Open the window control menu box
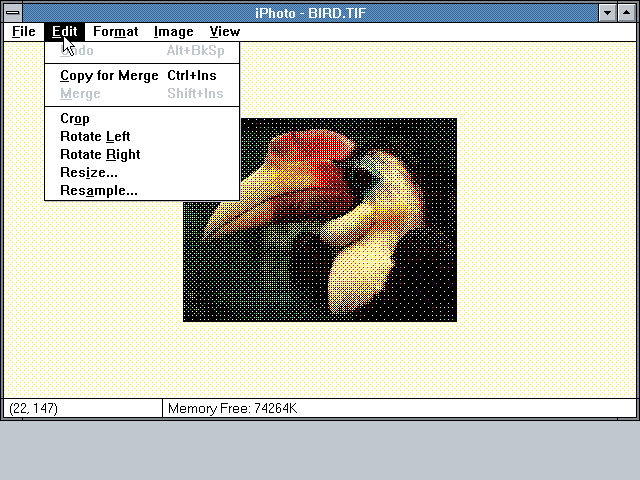The image size is (640, 480). tap(13, 13)
